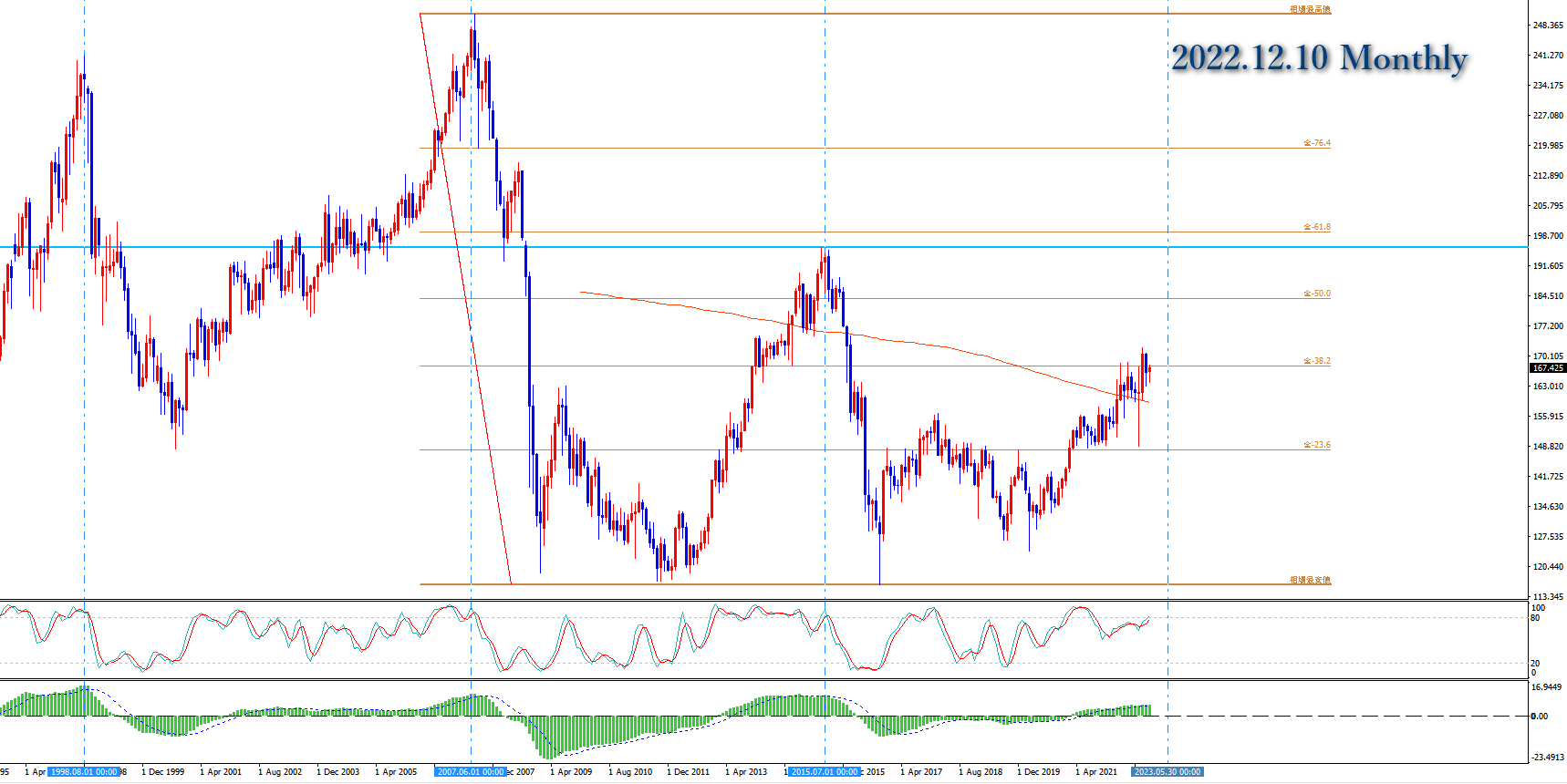Select the 2007.06.01 date marker
Image resolution: width=1567 pixels, height=784 pixels.
[x=471, y=772]
